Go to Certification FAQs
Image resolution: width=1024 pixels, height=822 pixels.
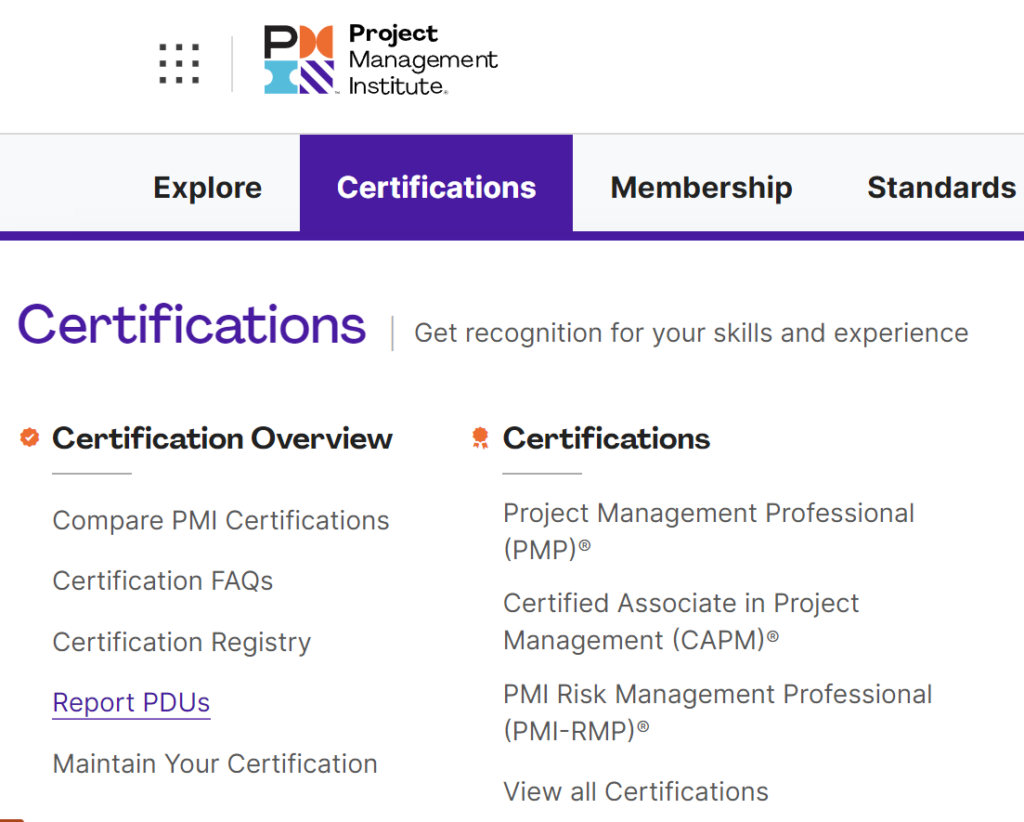click(163, 580)
